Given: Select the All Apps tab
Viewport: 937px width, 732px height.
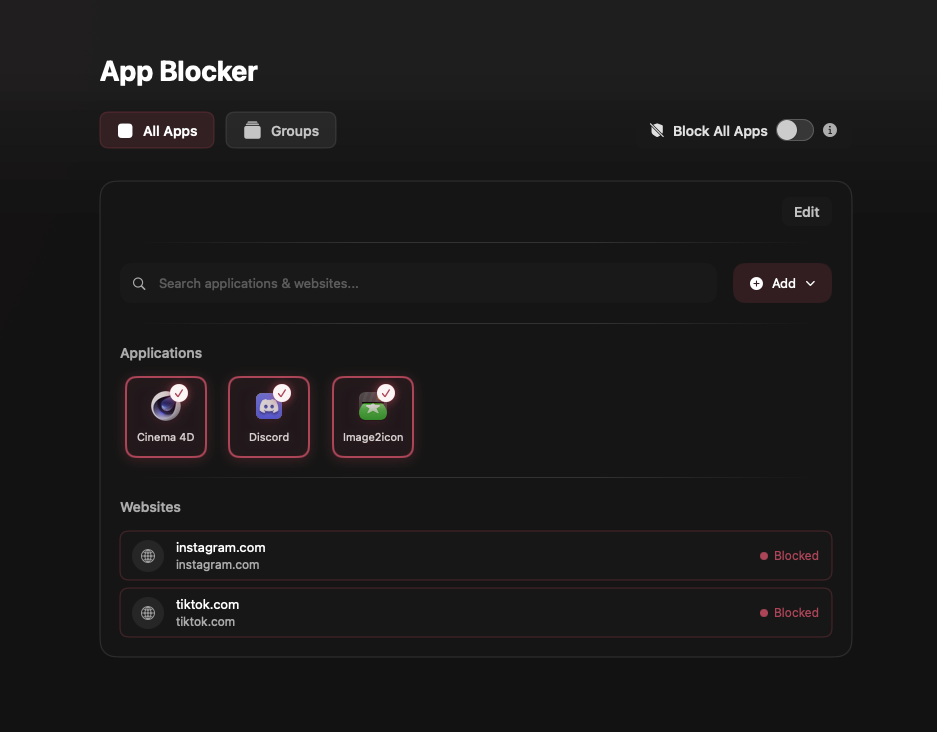Looking at the screenshot, I should tap(156, 130).
